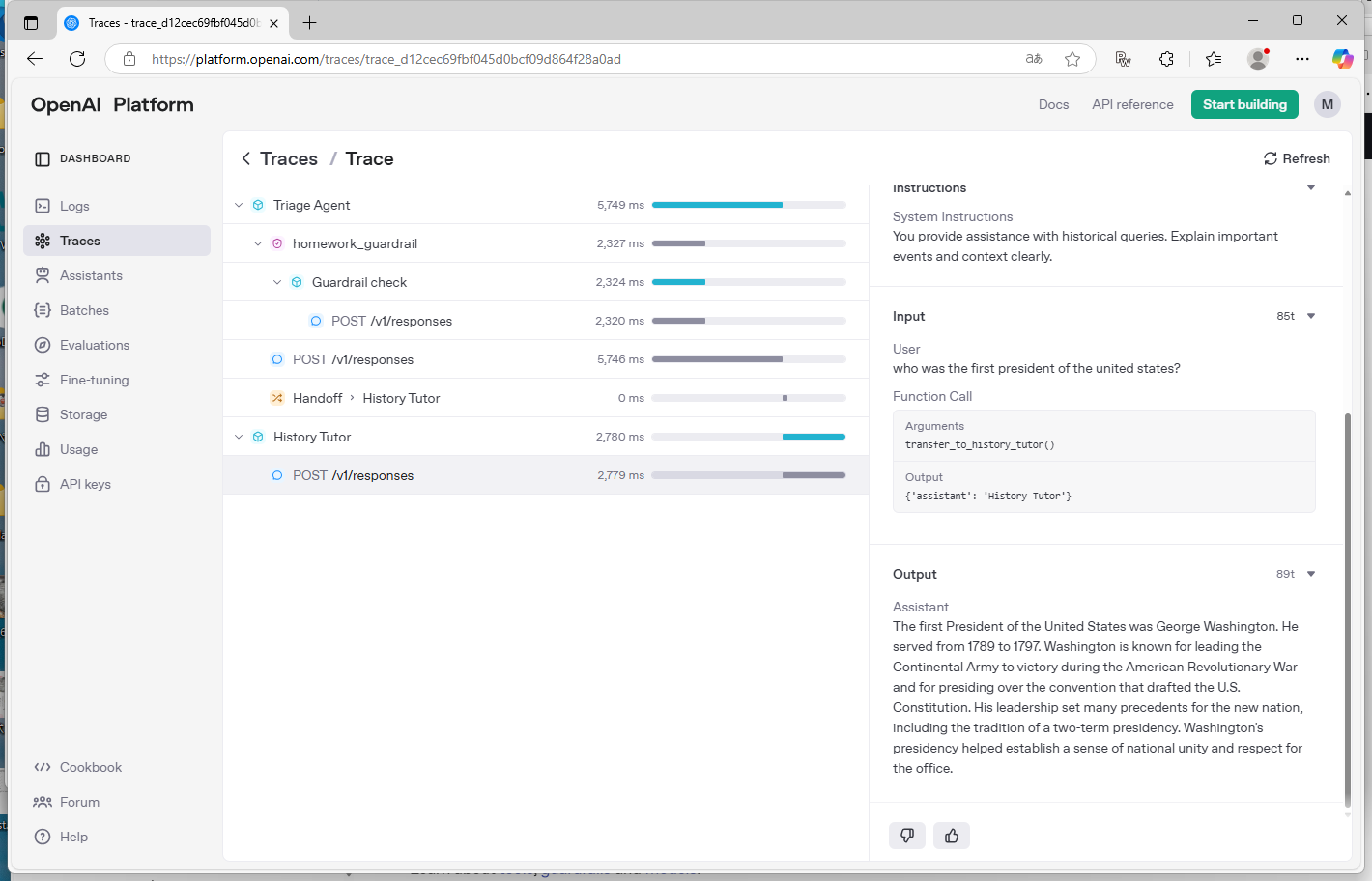Click the Start building button
Image resolution: width=1372 pixels, height=881 pixels.
coord(1244,104)
